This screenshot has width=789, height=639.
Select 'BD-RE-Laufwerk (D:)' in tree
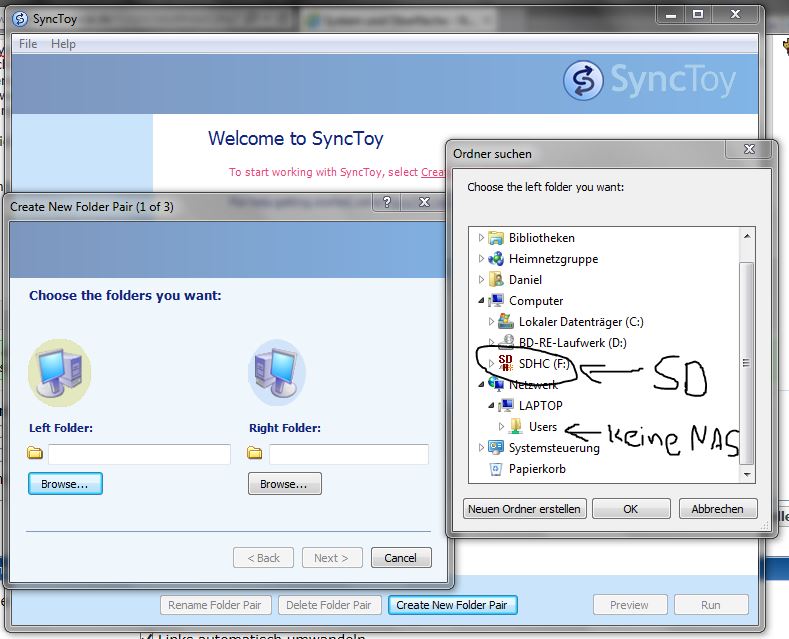(573, 343)
